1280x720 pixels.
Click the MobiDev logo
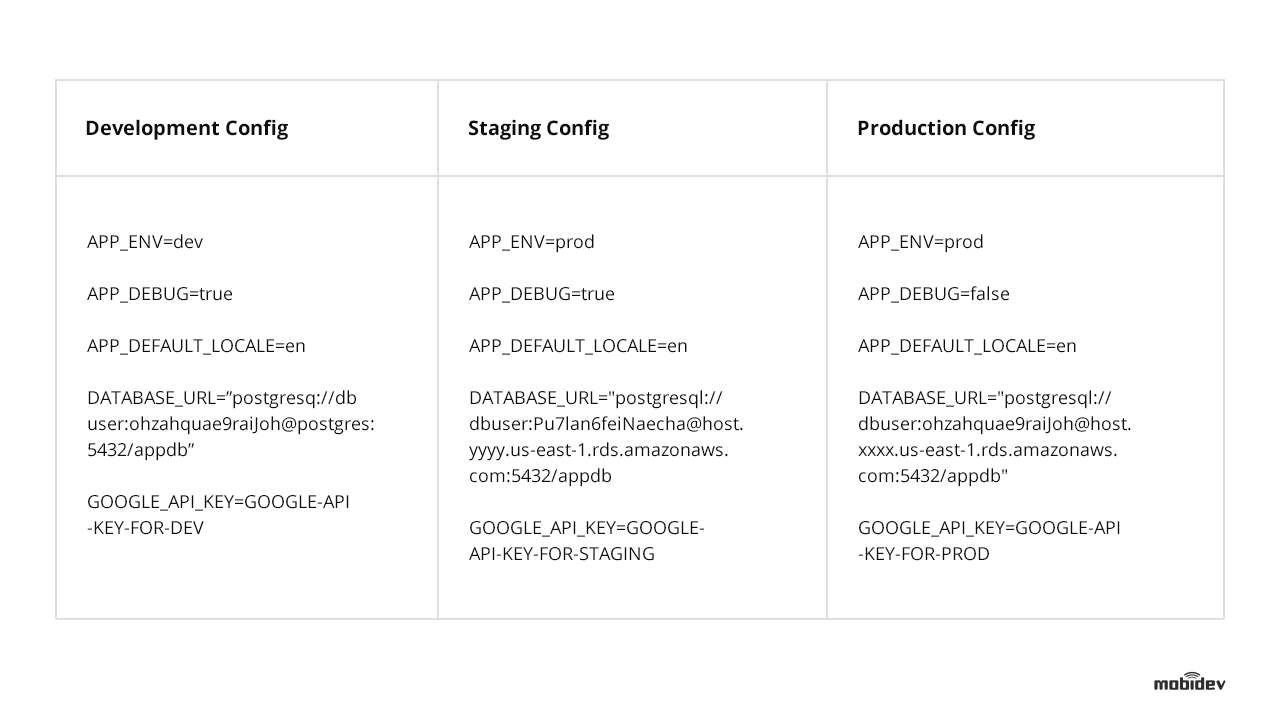1189,682
